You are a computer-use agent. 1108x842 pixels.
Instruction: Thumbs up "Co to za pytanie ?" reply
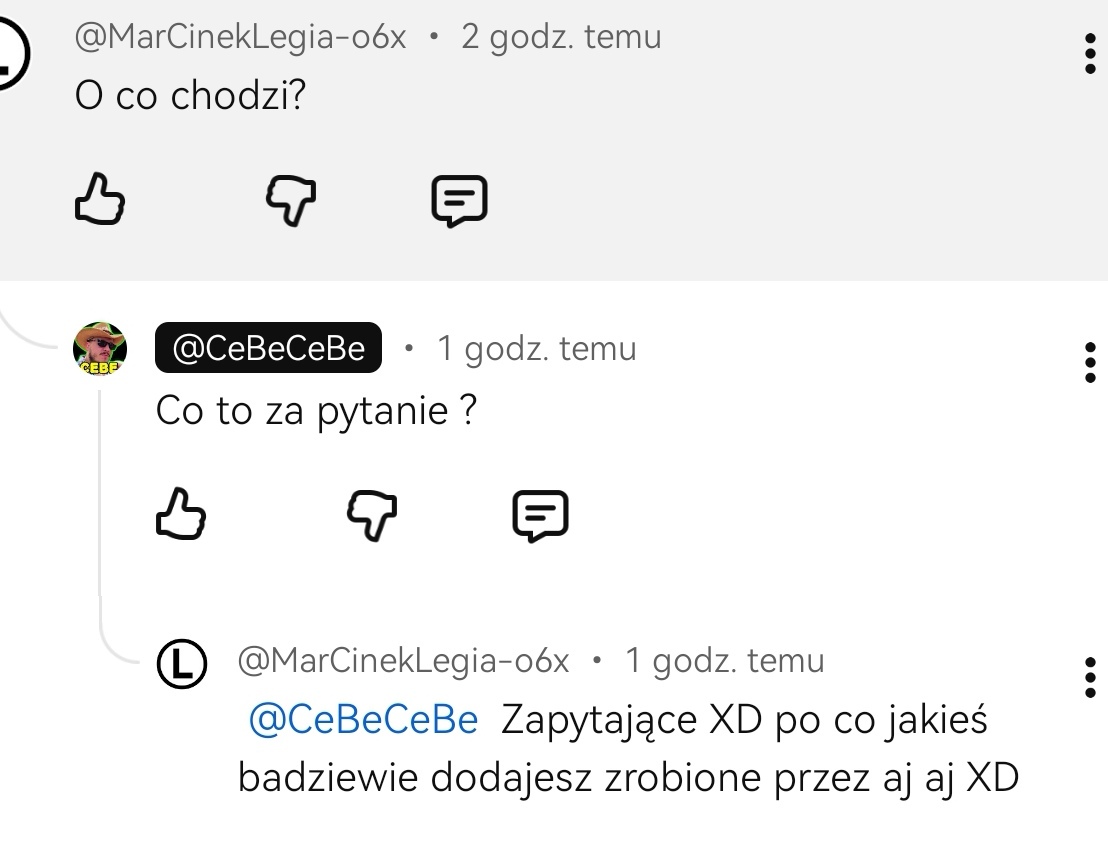(x=181, y=514)
